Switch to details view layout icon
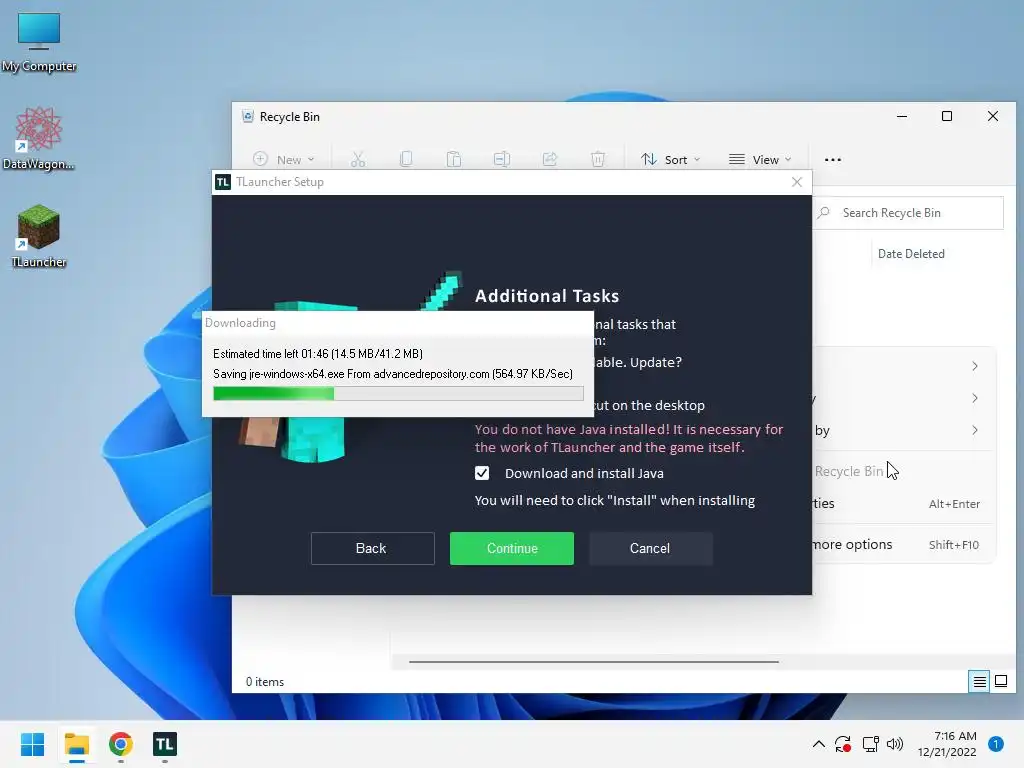The height and width of the screenshot is (768, 1024). (x=980, y=682)
